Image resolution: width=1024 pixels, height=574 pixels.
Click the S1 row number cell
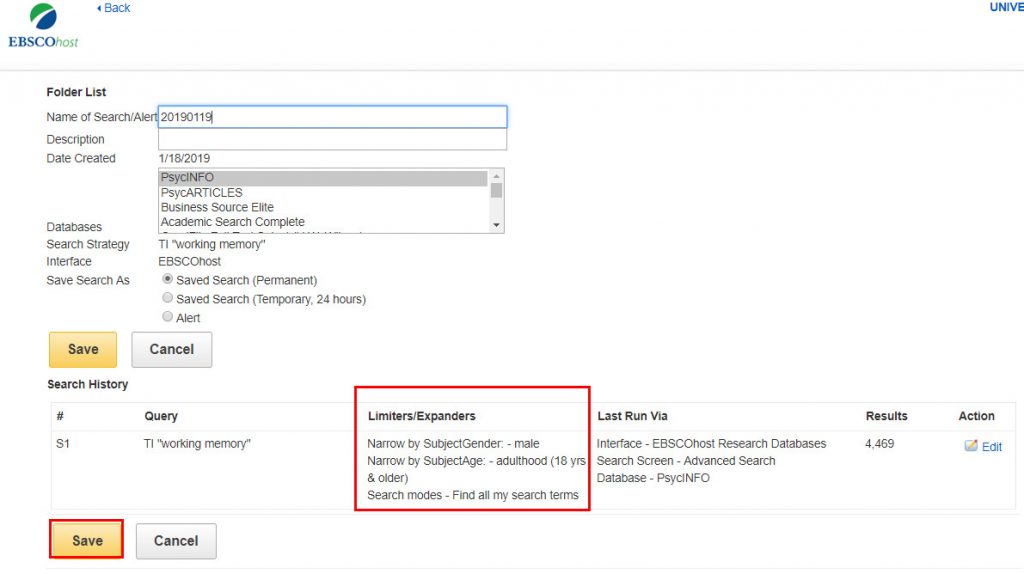[63, 443]
